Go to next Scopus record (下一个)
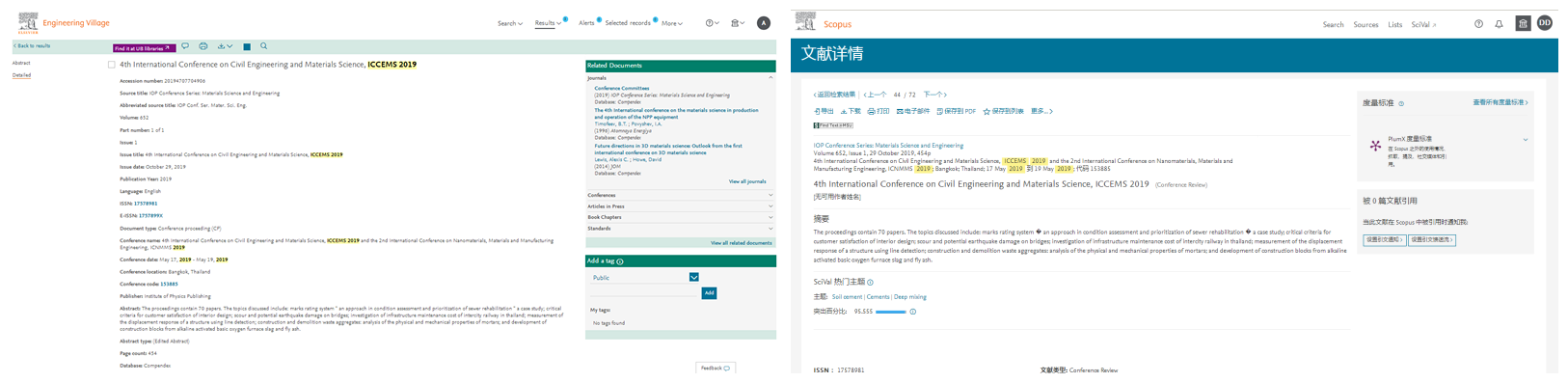The width and height of the screenshot is (1568, 383). point(935,95)
